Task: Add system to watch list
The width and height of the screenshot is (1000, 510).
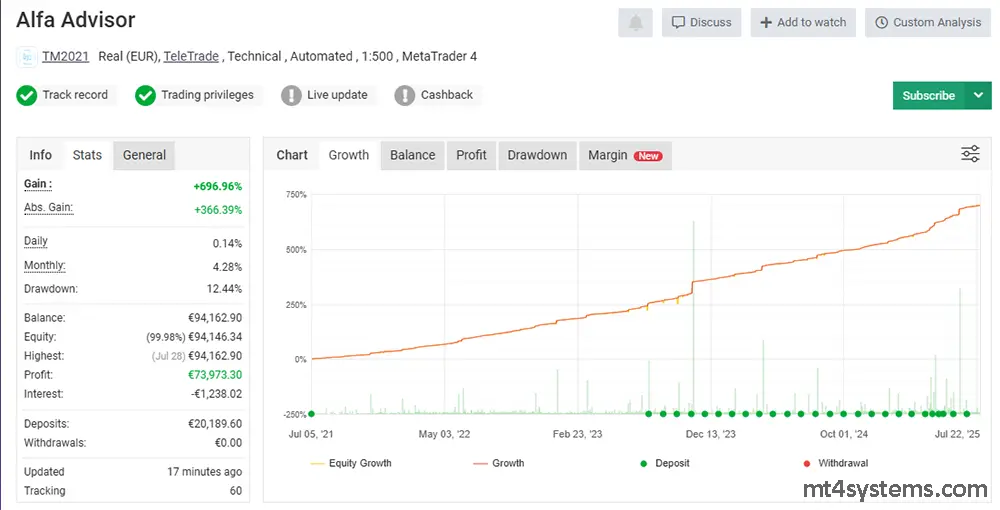Action: (x=803, y=22)
